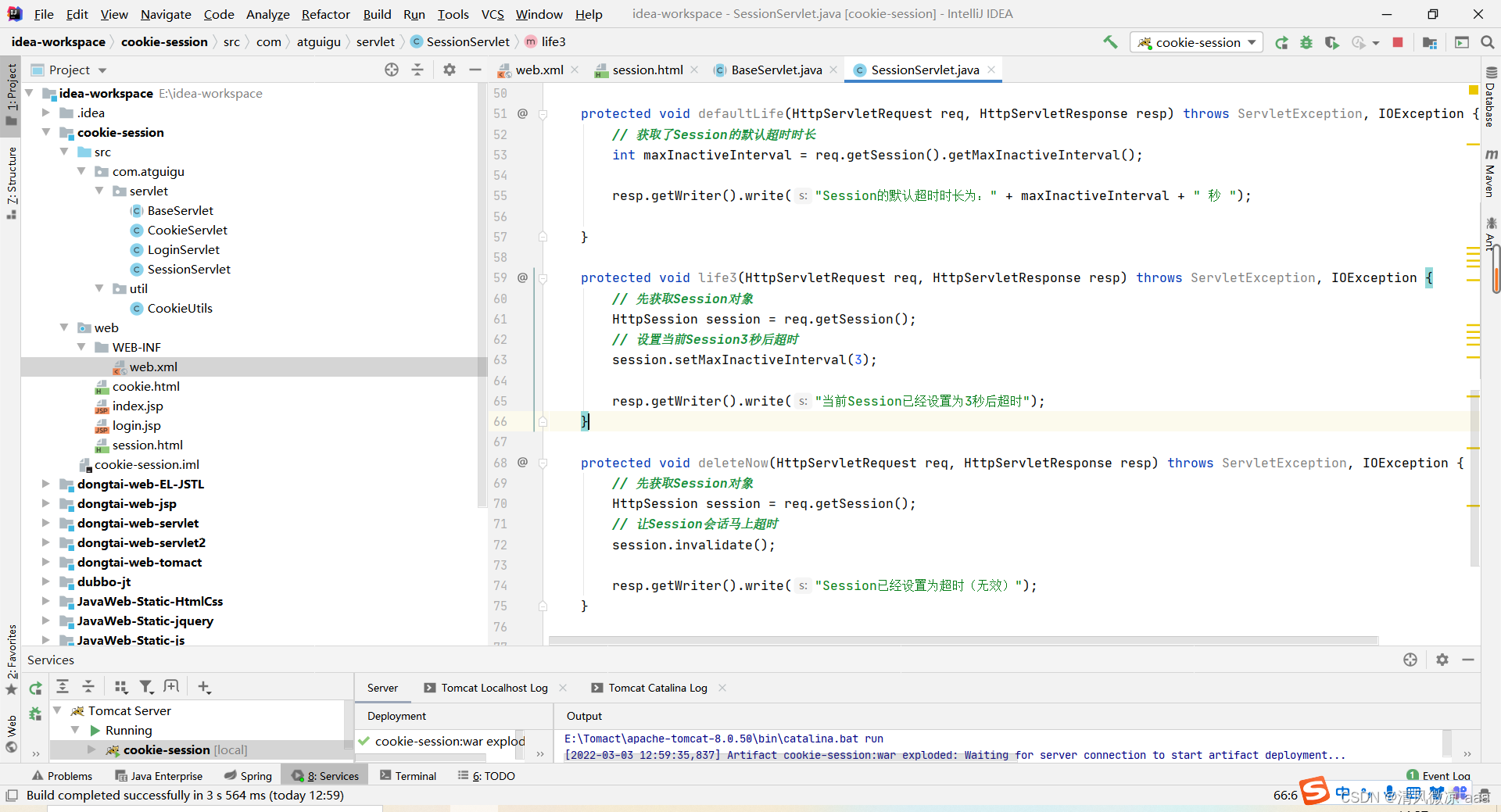Click the Build project hammer icon
Image resolution: width=1501 pixels, height=812 pixels.
coord(1110,42)
